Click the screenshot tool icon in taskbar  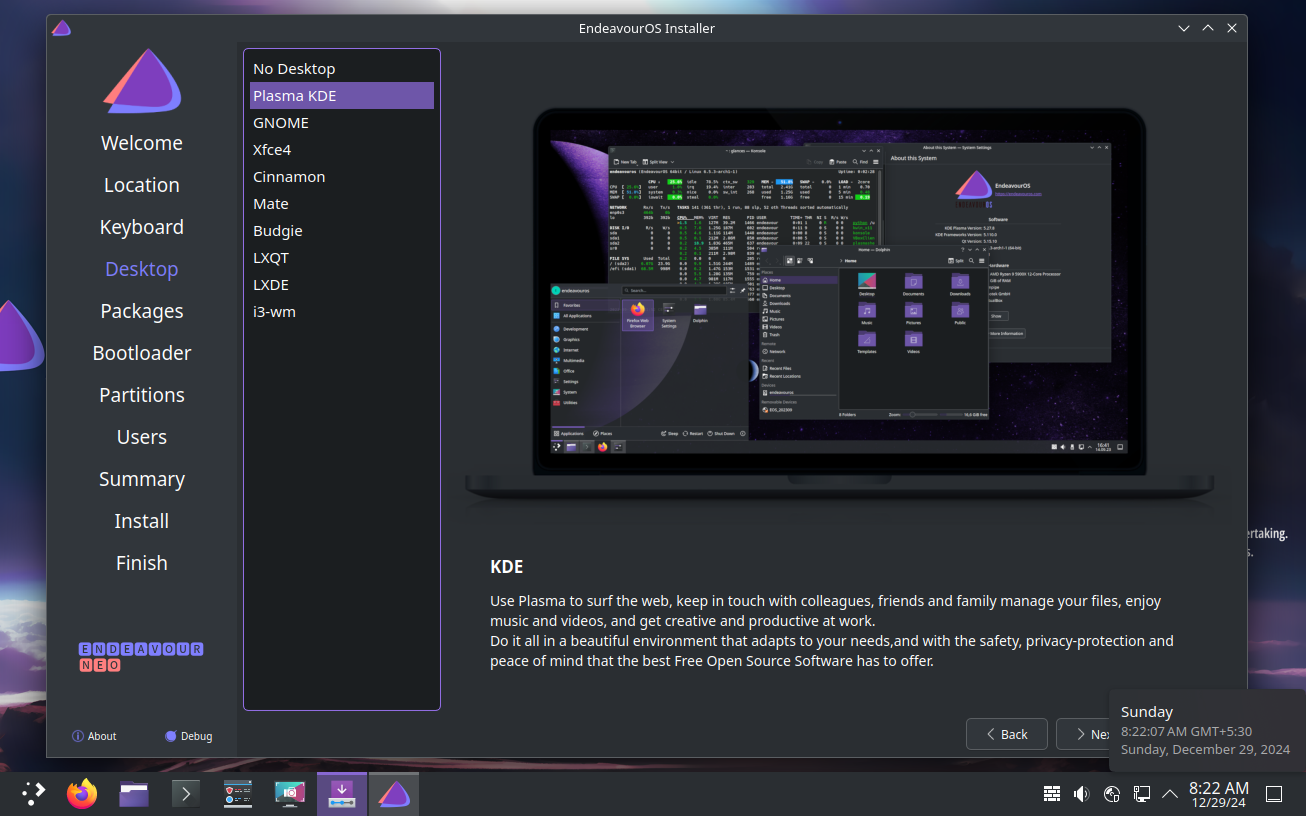[x=290, y=794]
